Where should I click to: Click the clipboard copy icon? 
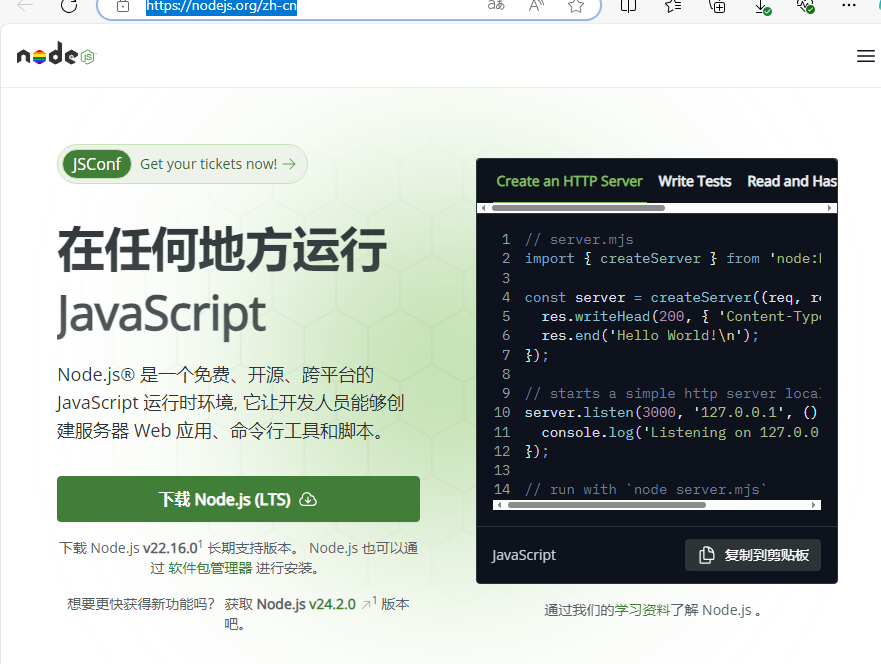click(x=706, y=555)
